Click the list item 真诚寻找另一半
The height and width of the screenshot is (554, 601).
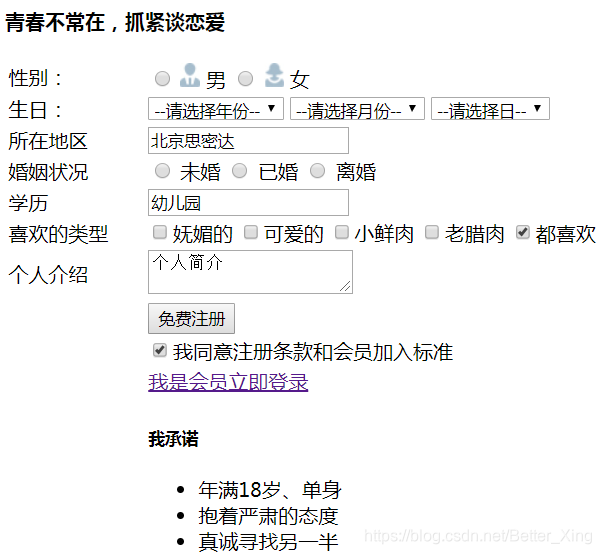[268, 542]
